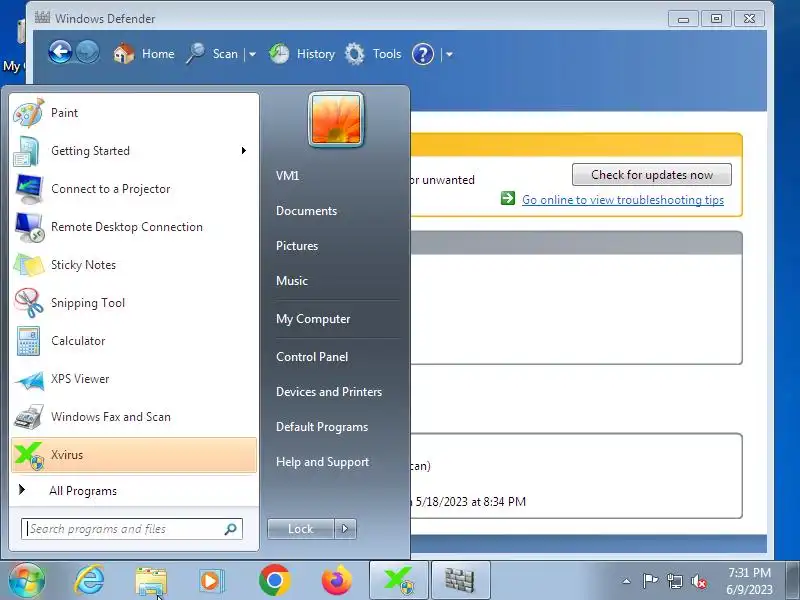
Task: Click the blue Help question mark icon
Action: click(x=422, y=54)
